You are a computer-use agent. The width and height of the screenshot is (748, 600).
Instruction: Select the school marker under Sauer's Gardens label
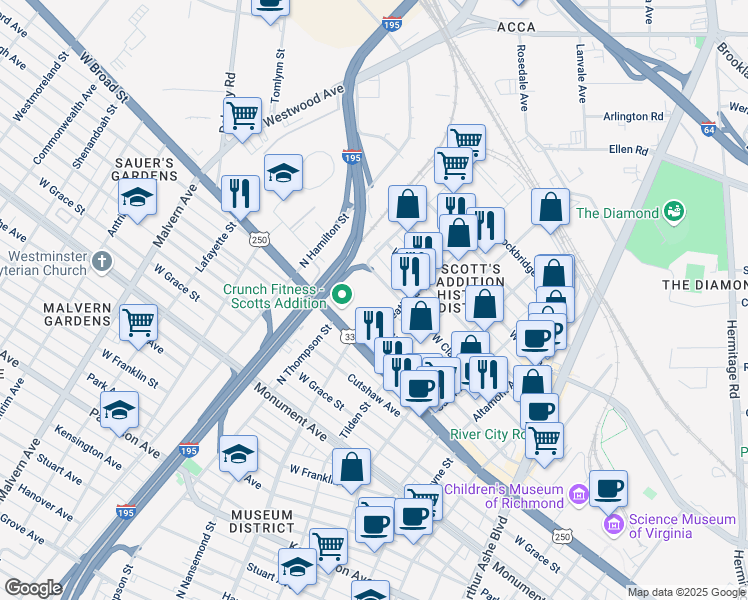(x=137, y=198)
